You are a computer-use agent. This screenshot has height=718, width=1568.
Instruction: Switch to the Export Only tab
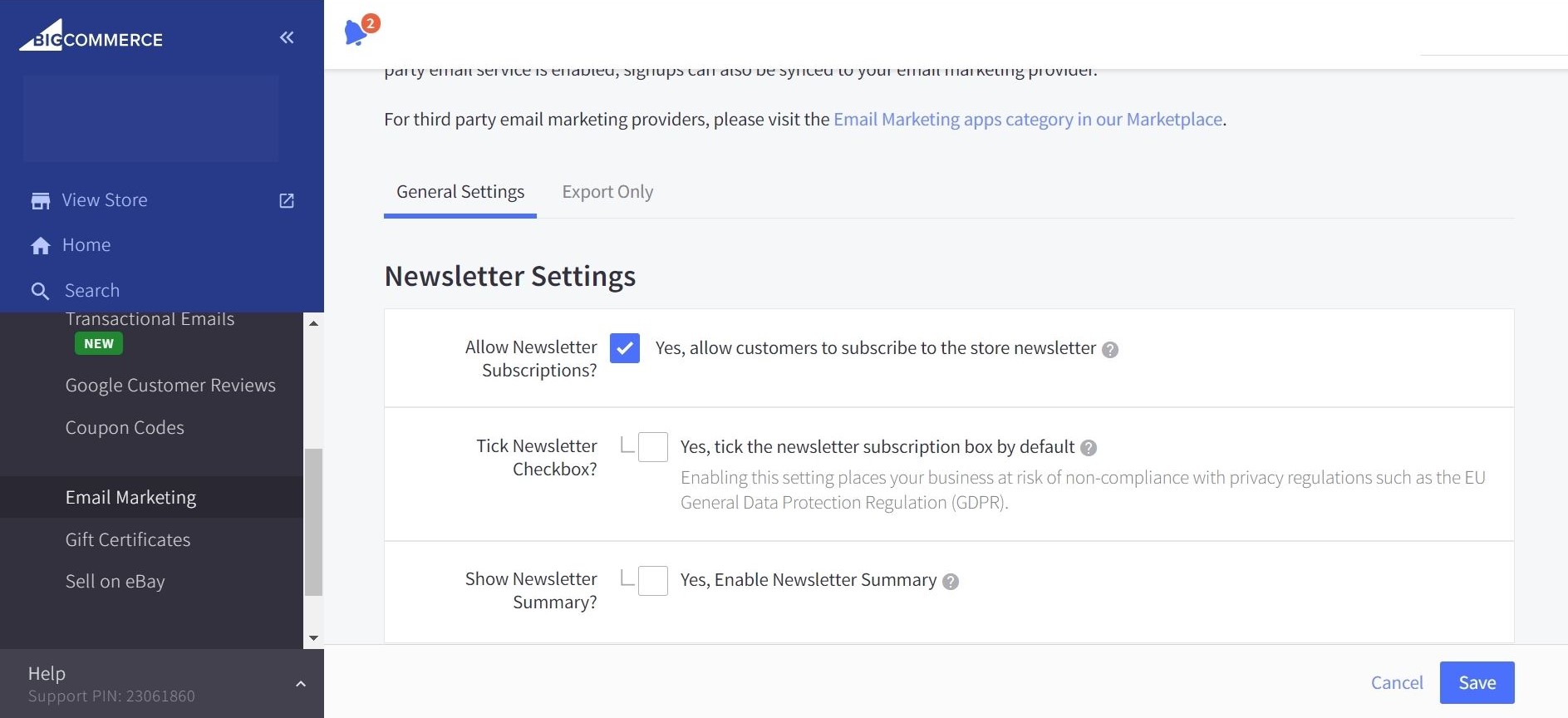point(607,192)
